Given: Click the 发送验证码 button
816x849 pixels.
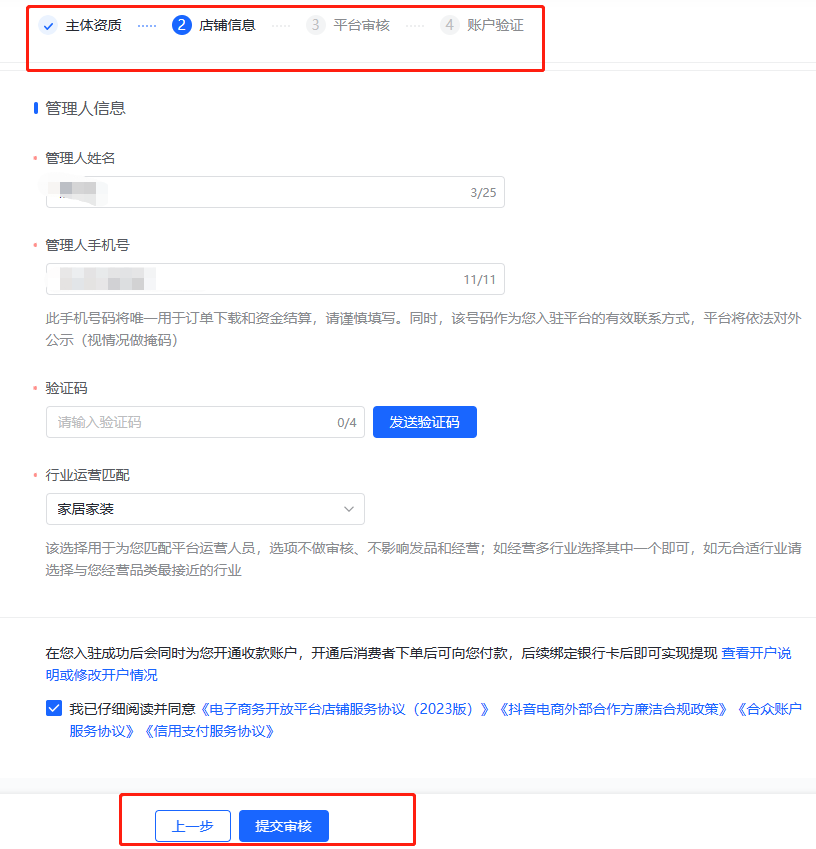Looking at the screenshot, I should [x=424, y=422].
